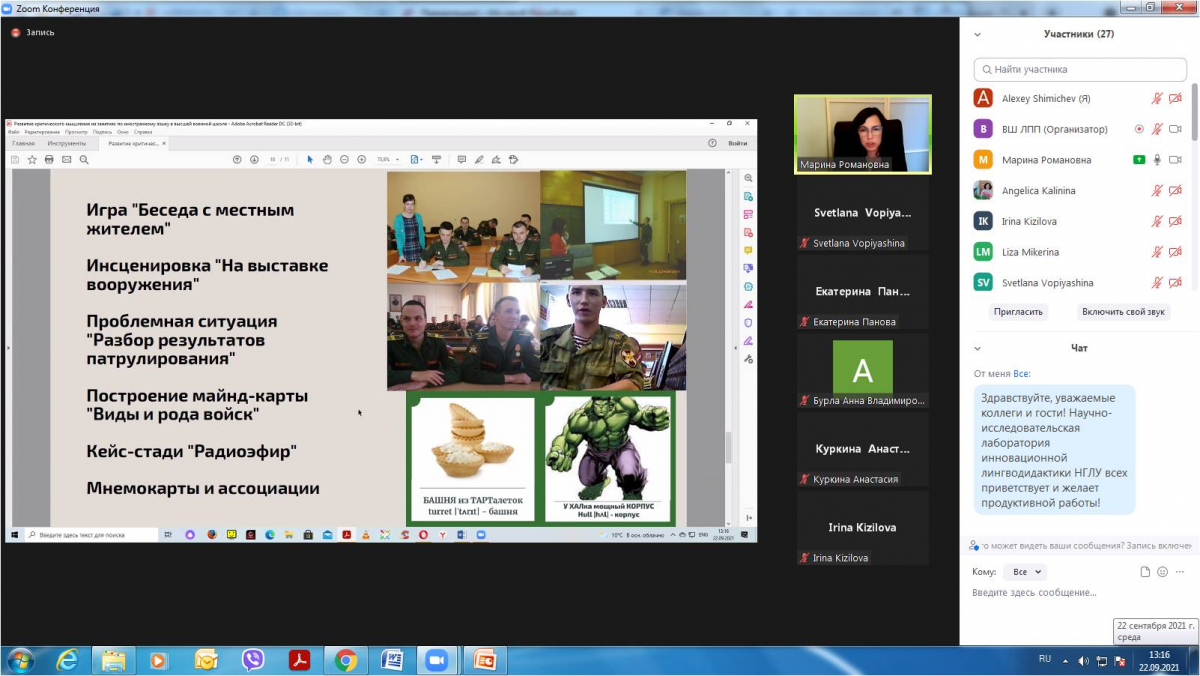Toggle muted mic icon for Liza Mikerina

tap(1157, 252)
